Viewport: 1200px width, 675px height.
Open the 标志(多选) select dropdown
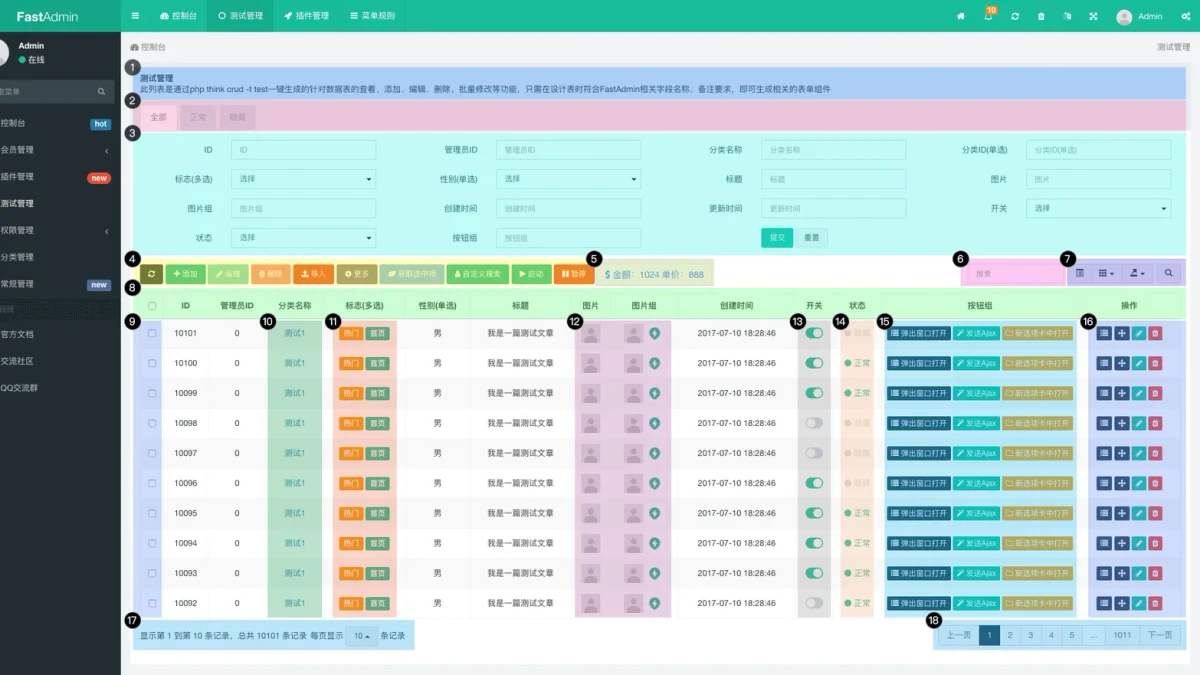pos(303,179)
